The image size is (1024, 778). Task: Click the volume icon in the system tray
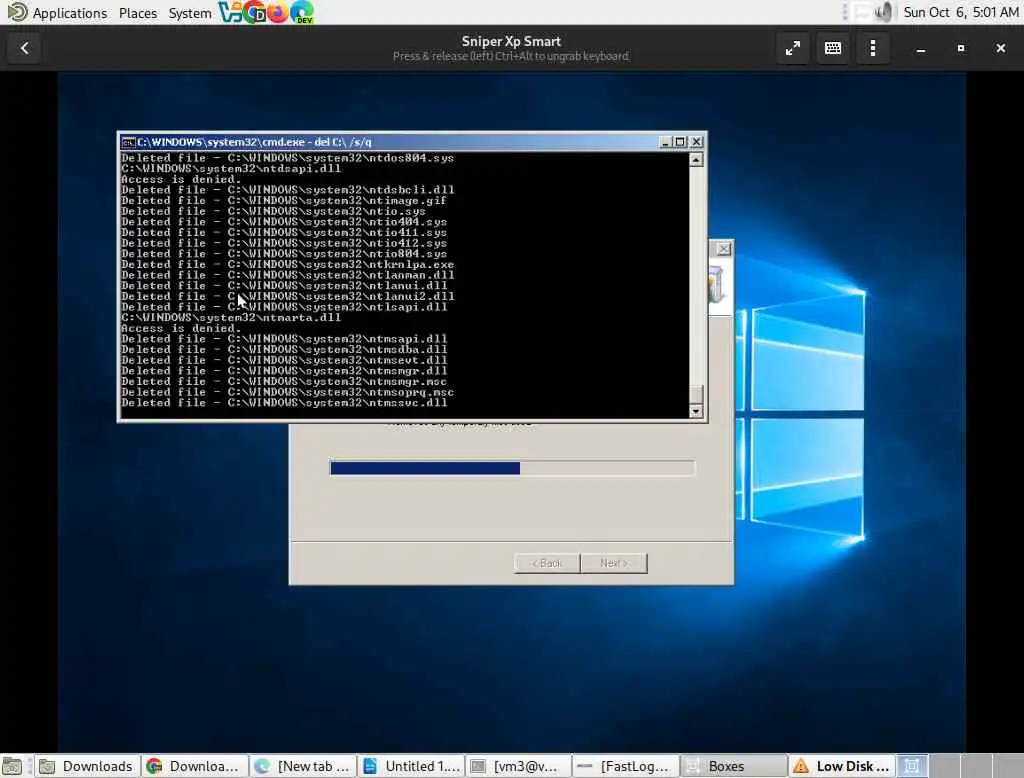(x=884, y=12)
